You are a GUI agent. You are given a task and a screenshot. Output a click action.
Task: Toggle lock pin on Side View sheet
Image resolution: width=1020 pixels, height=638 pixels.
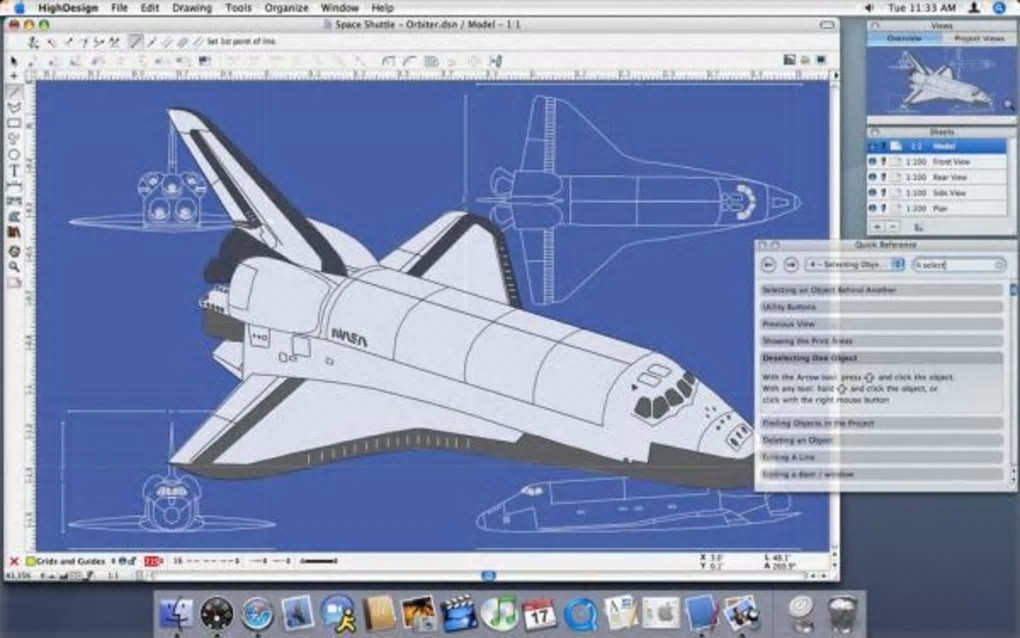pyautogui.click(x=883, y=193)
